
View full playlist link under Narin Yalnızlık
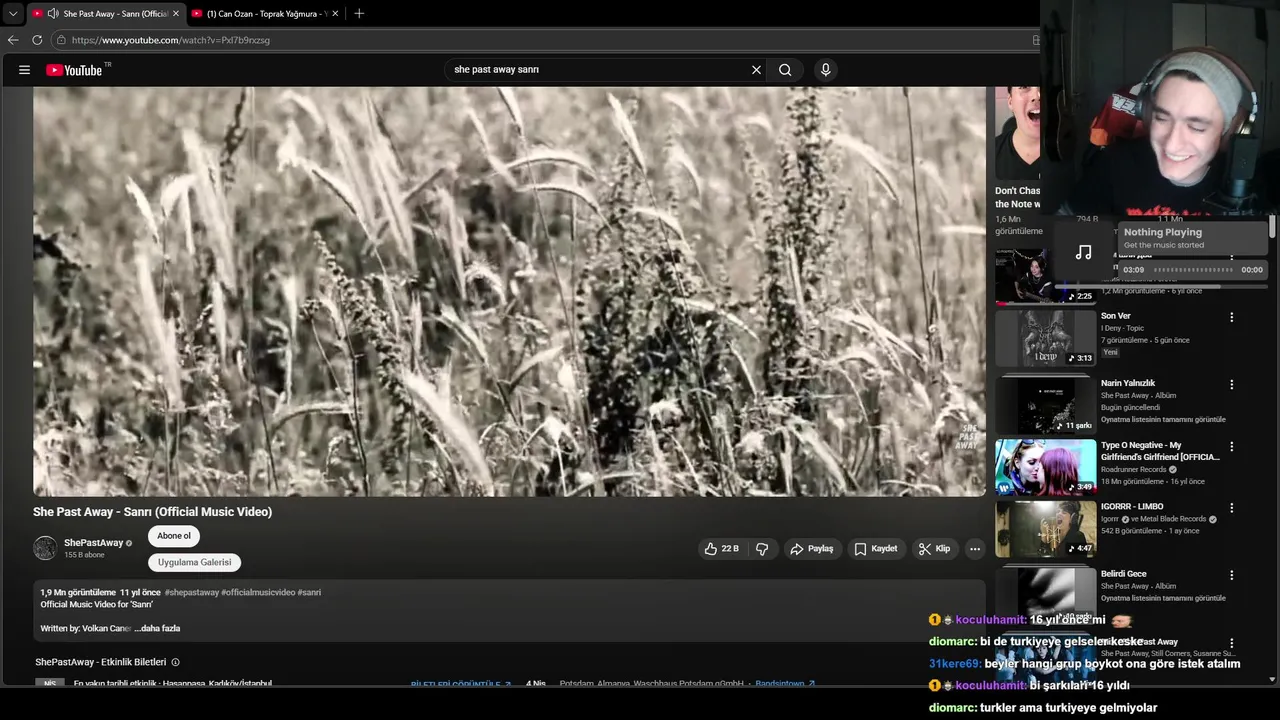pos(1163,420)
